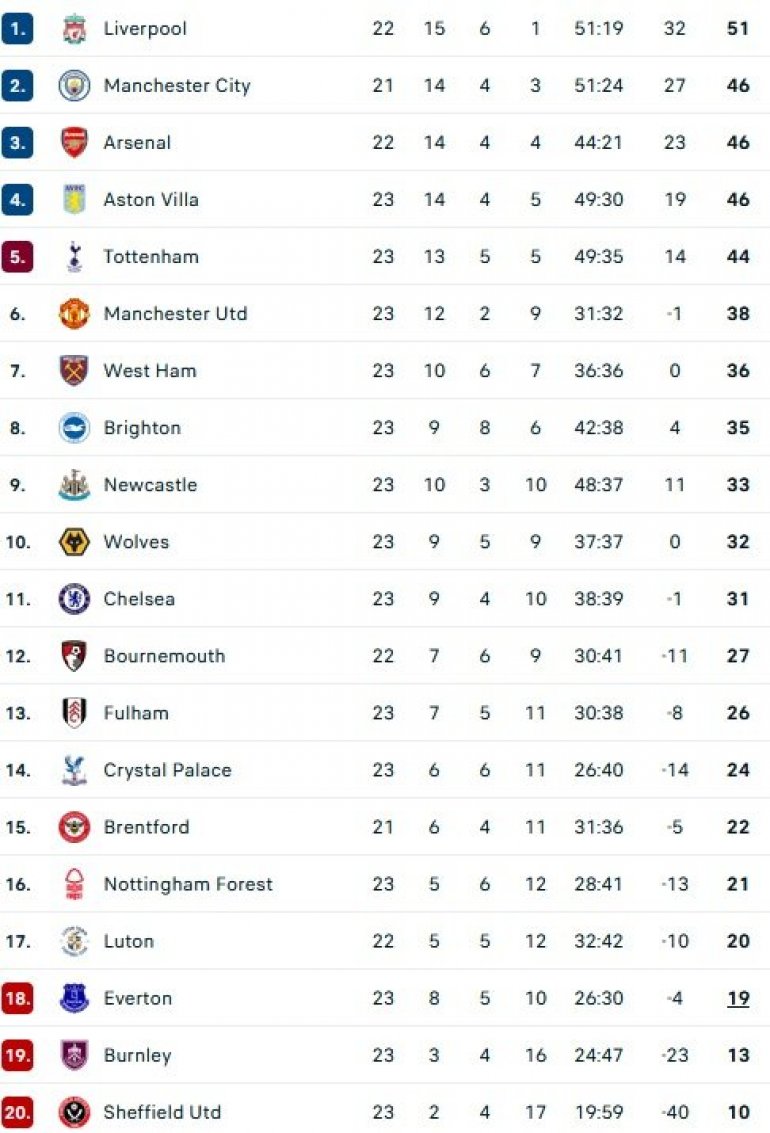Click Everton's underlined 19 points

(x=738, y=998)
